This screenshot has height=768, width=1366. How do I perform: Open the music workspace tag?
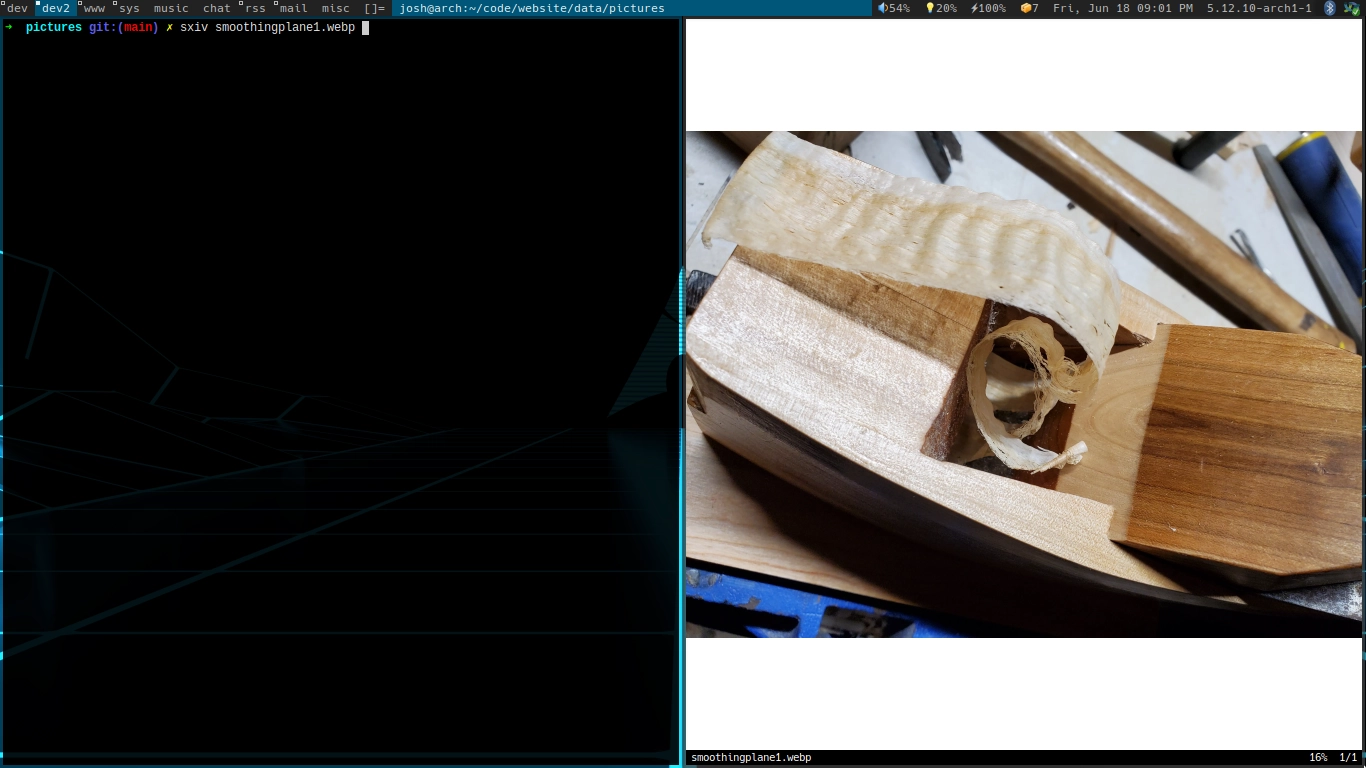click(x=171, y=8)
